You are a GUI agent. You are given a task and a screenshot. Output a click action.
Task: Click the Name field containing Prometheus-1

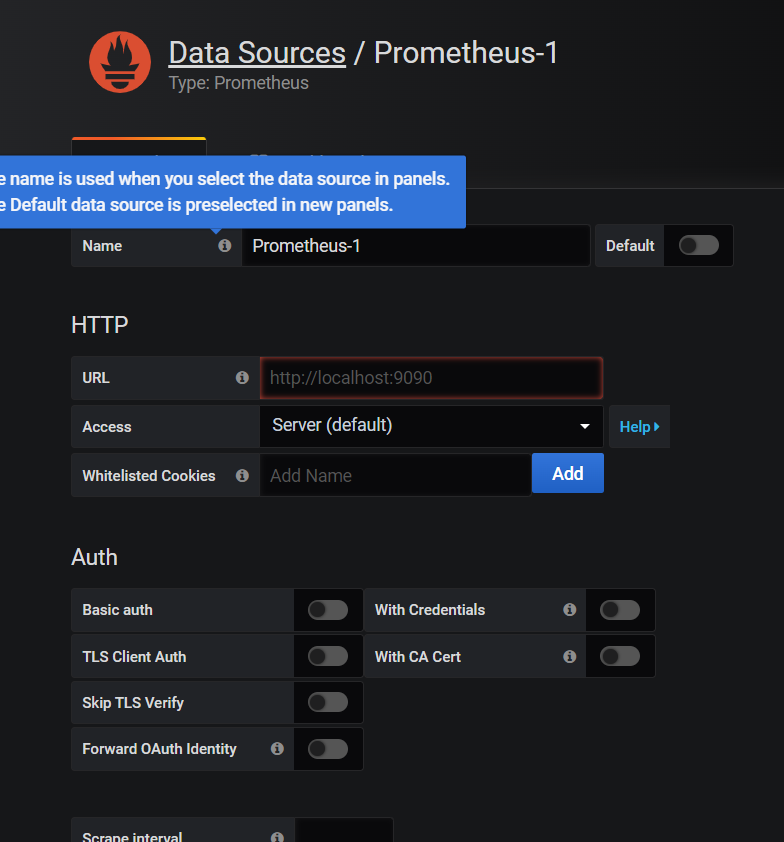(x=416, y=246)
